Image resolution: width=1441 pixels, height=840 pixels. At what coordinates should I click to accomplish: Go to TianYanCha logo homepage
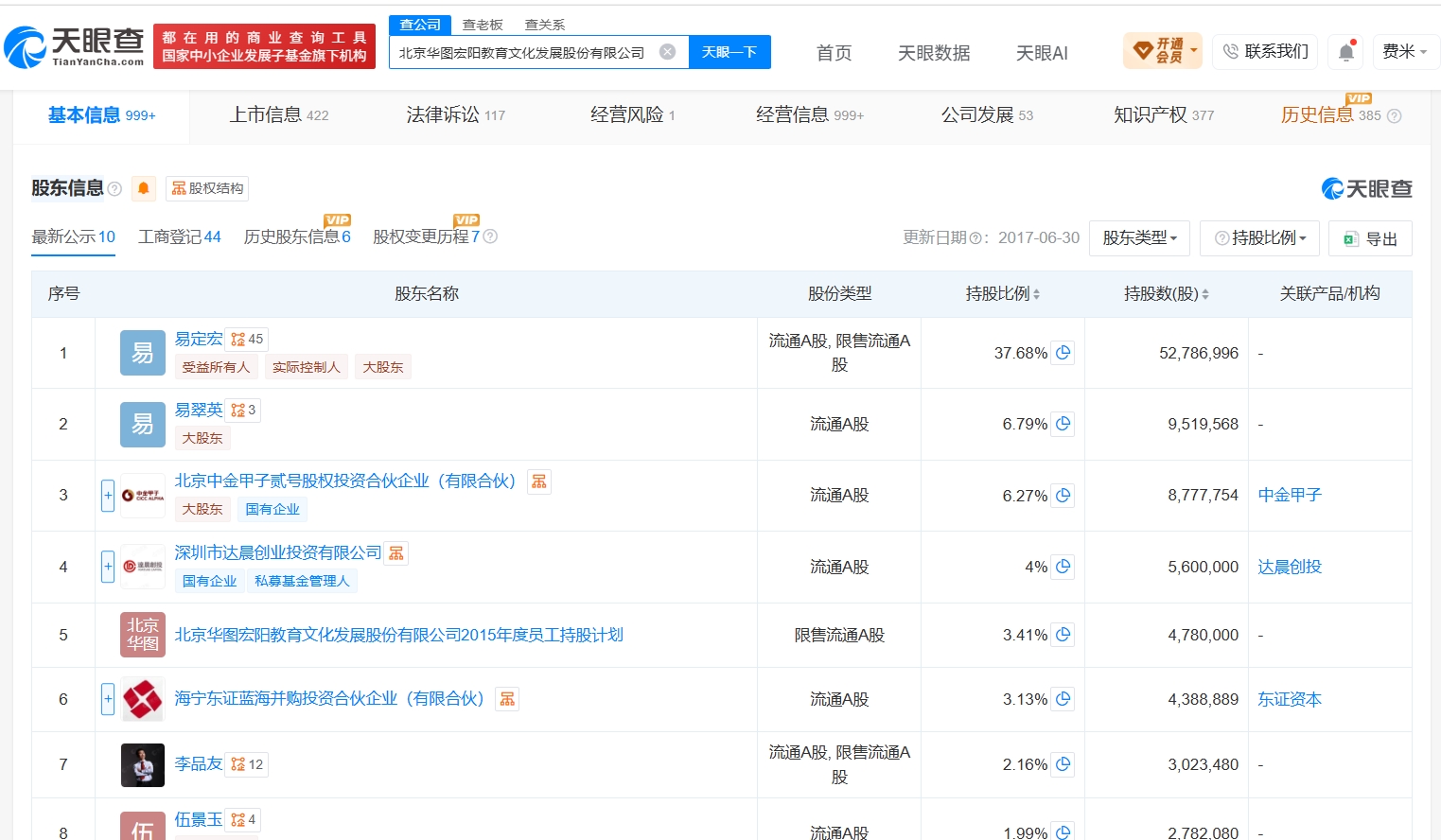coord(74,46)
